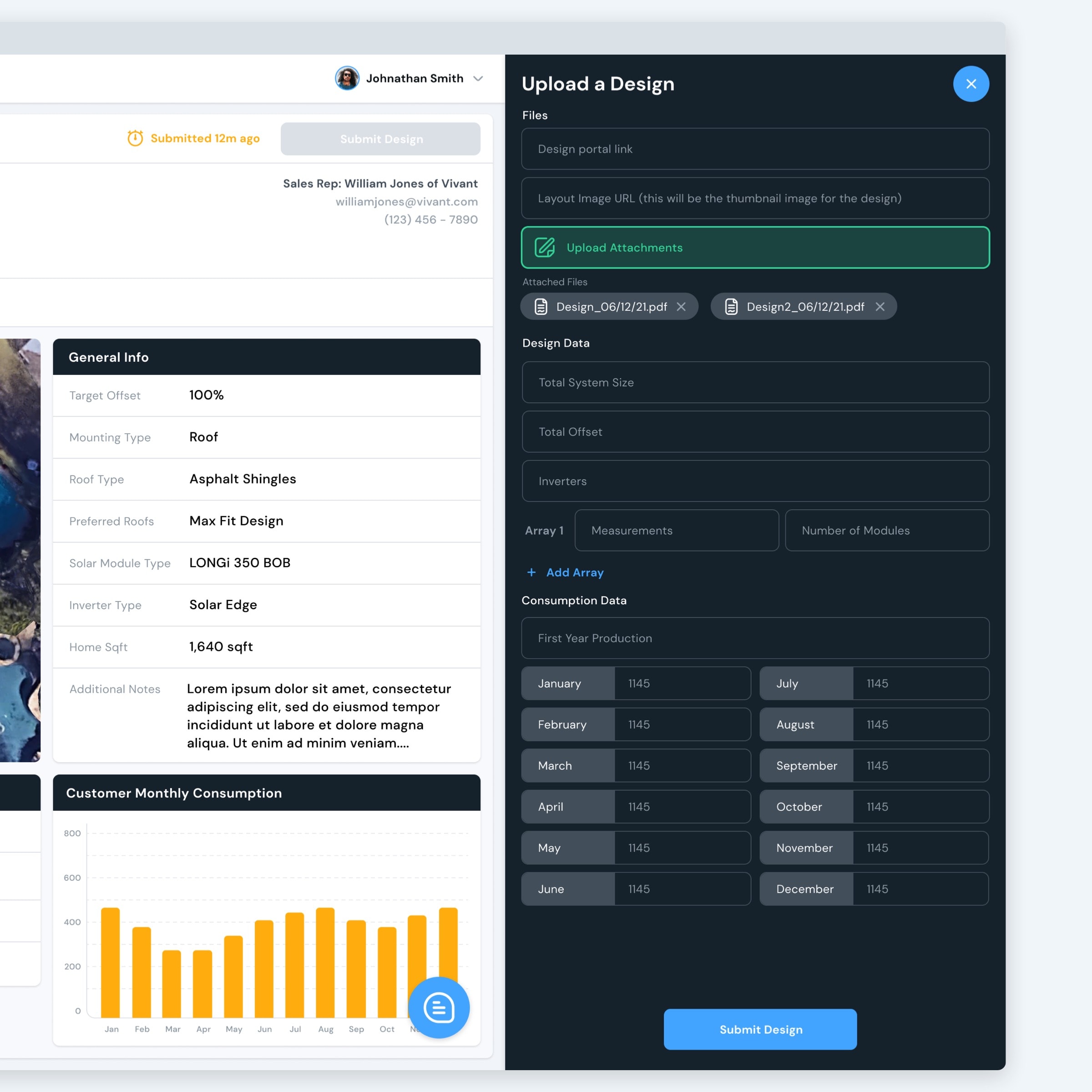Open the chat bubble floating button
This screenshot has height=1092, width=1092.
click(439, 1007)
